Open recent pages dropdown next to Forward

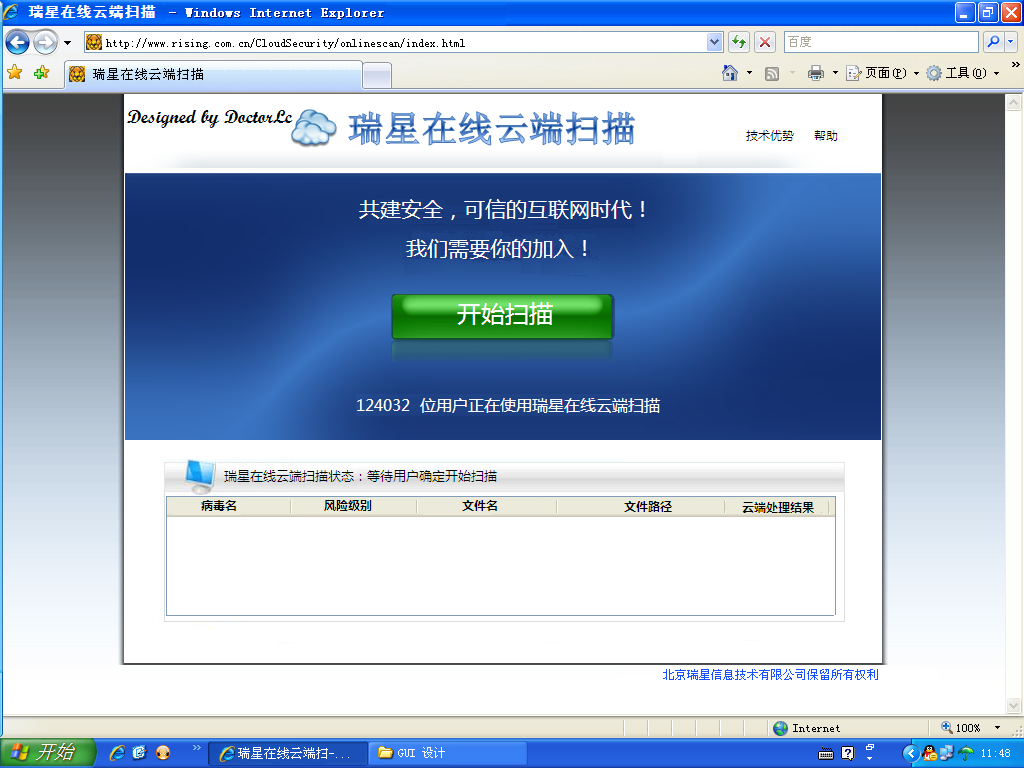67,43
